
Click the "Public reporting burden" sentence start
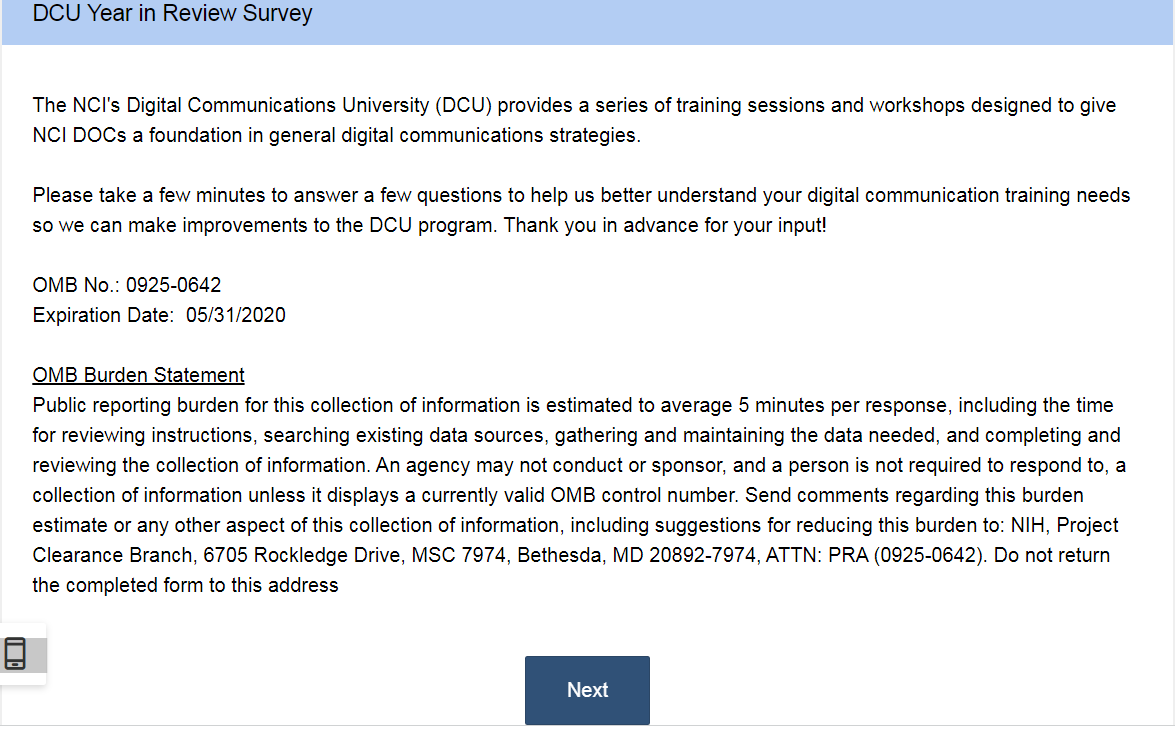[x=132, y=406]
